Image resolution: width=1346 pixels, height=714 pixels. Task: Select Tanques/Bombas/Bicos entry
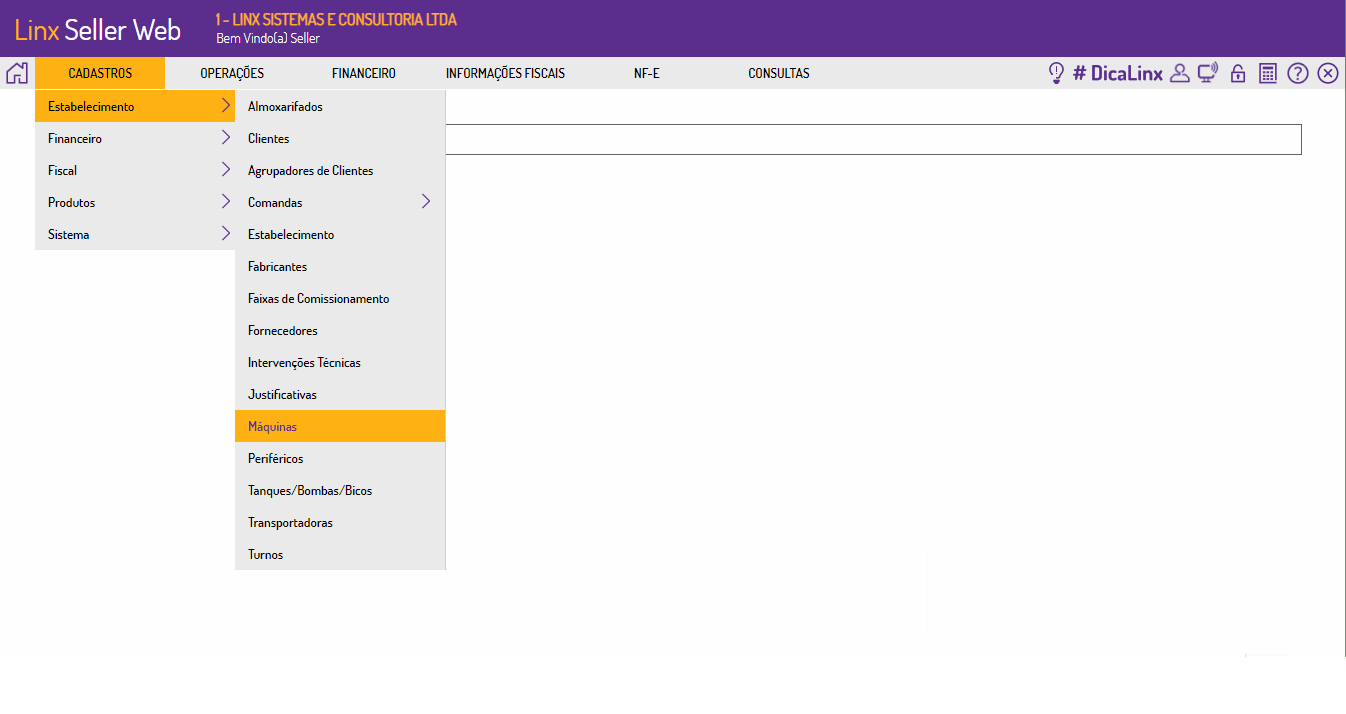[340, 490]
